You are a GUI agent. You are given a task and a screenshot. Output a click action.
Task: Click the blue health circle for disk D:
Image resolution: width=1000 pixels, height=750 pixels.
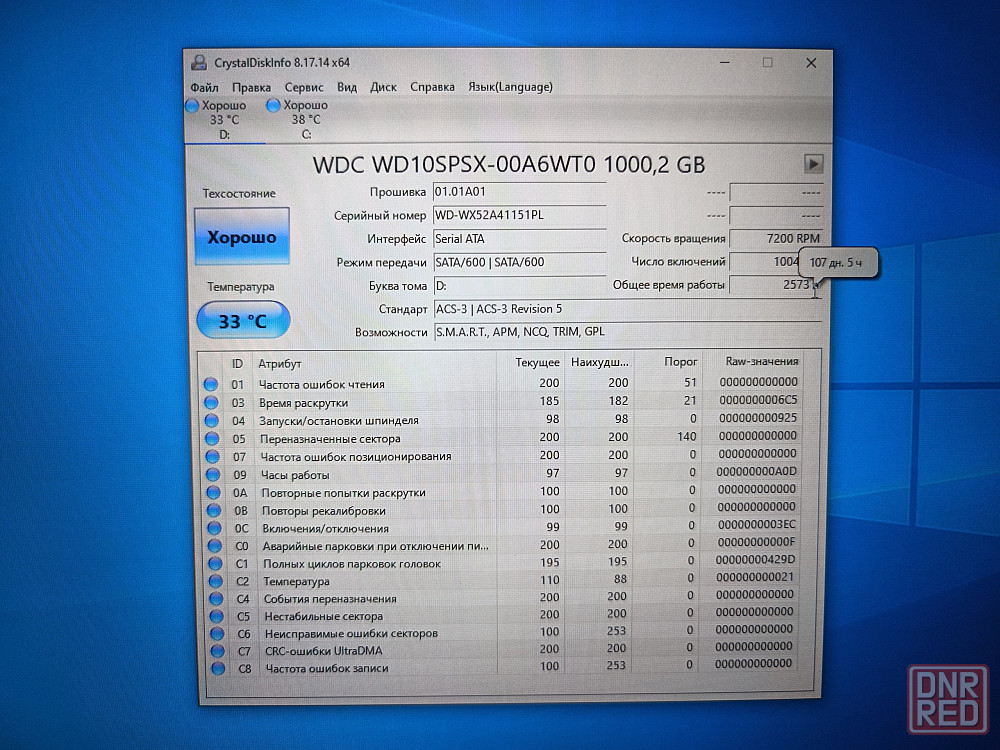(x=193, y=105)
